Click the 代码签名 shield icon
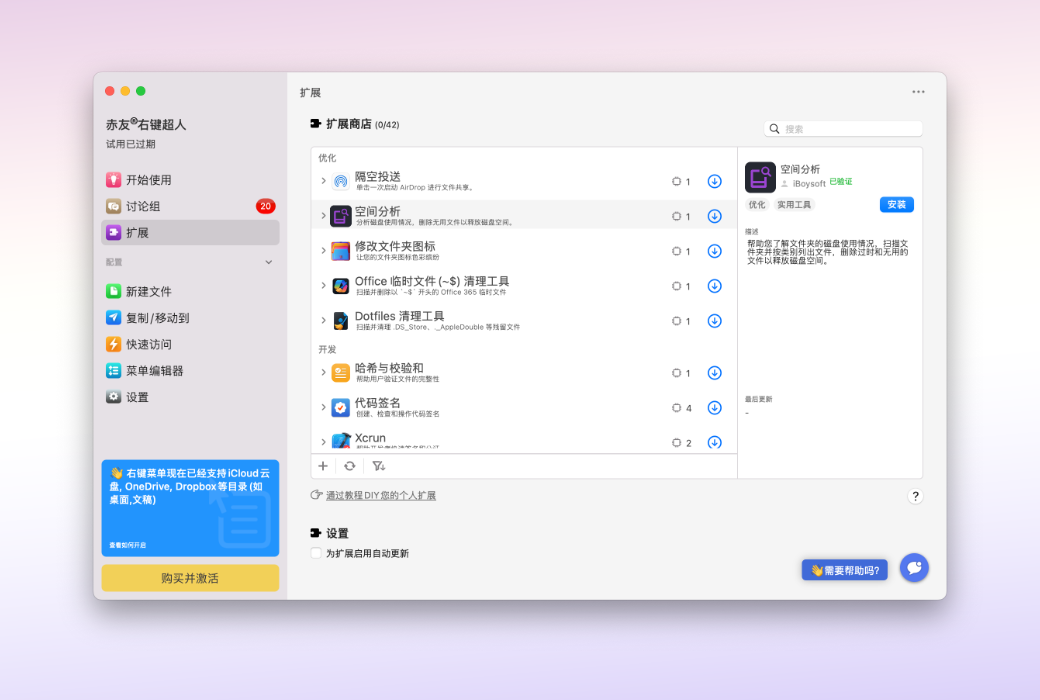 coord(341,407)
